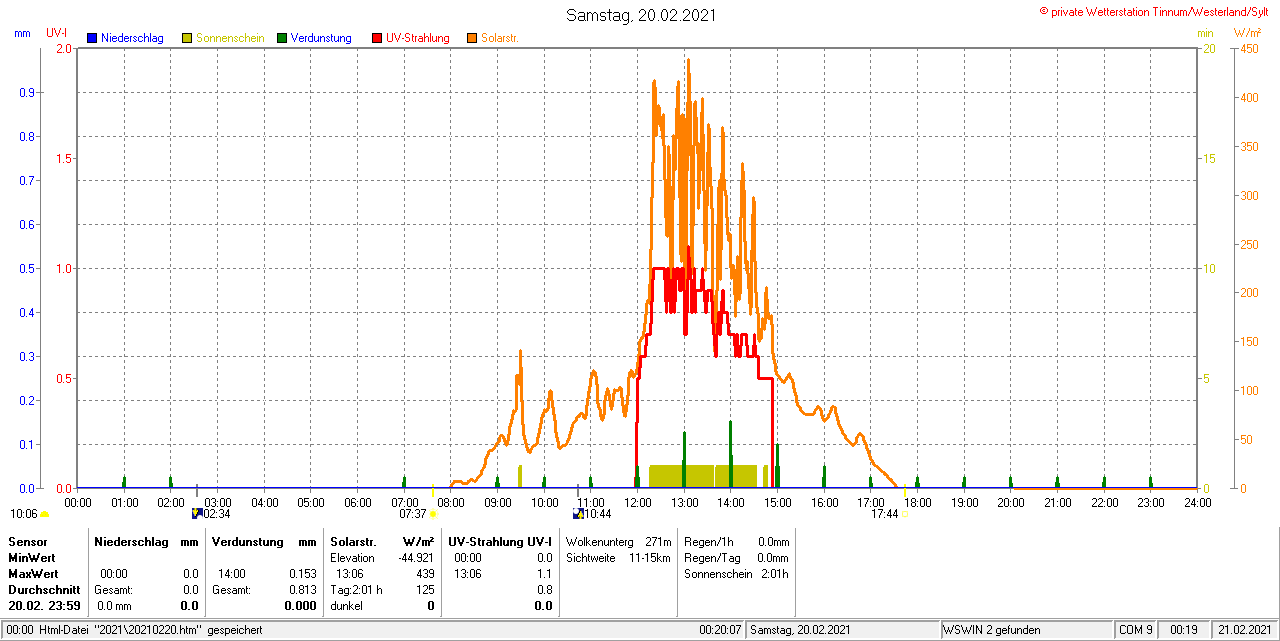Click the 12:00 time axis label
Image resolution: width=1280 pixels, height=641 pixels.
click(637, 502)
